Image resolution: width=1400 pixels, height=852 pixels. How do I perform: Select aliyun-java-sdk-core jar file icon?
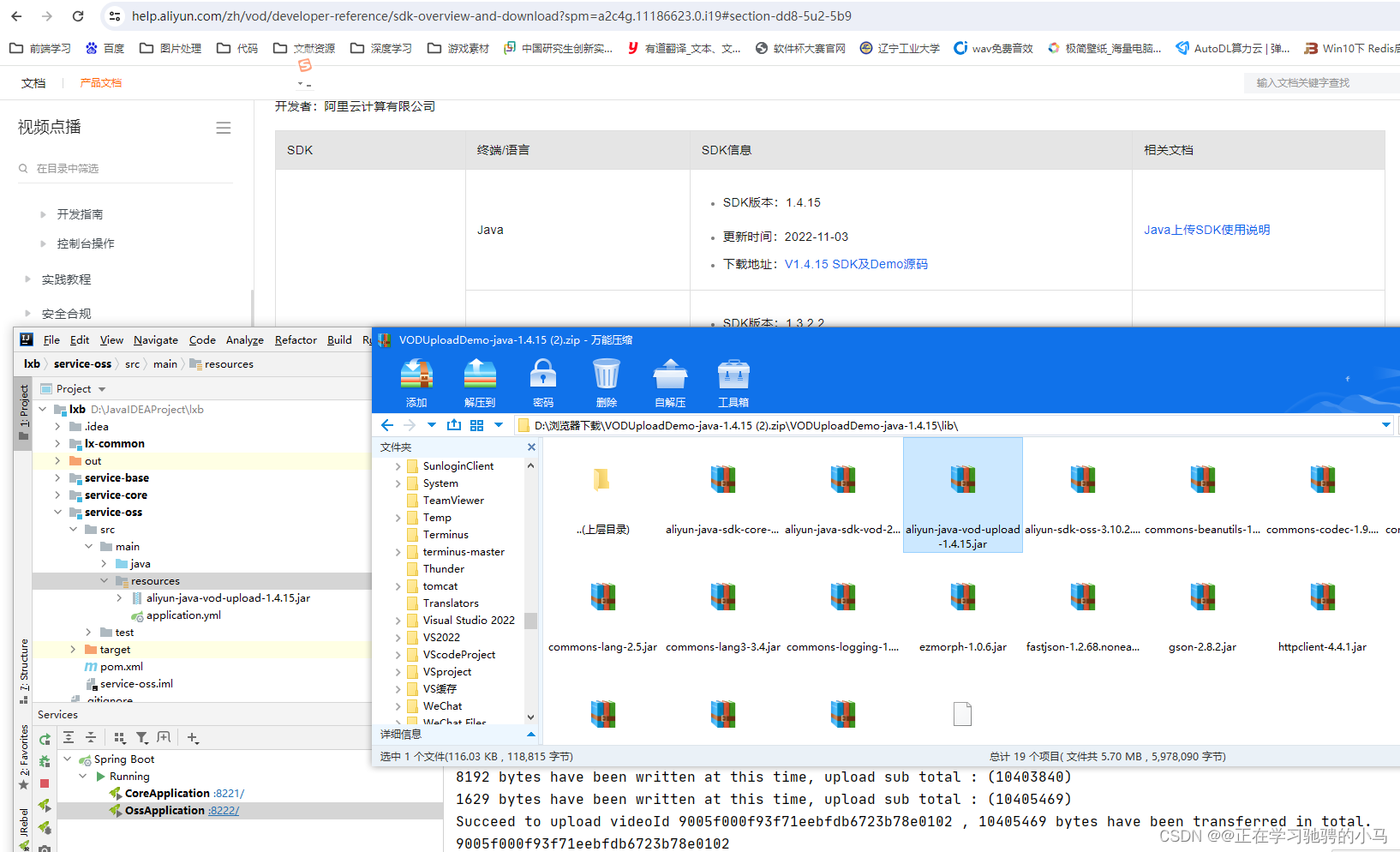(x=723, y=479)
